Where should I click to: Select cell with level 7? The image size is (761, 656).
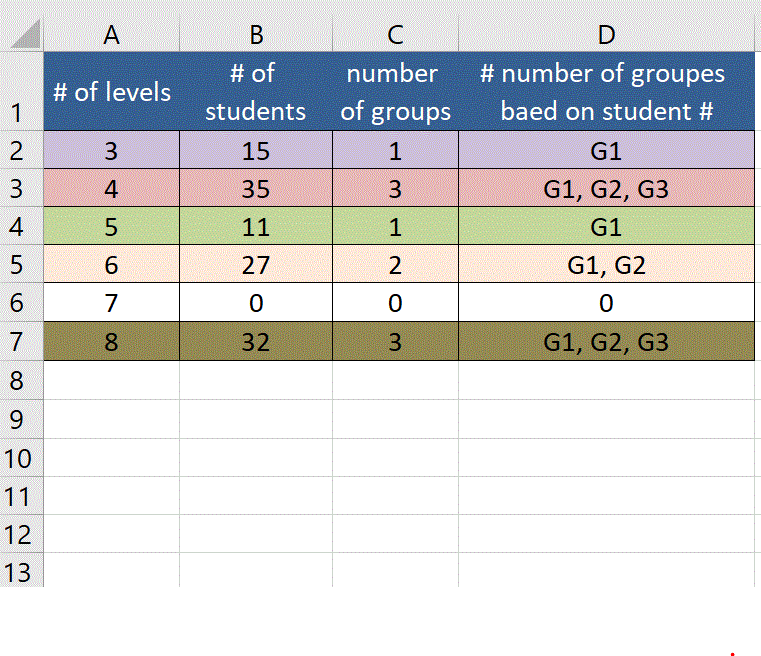coord(112,302)
